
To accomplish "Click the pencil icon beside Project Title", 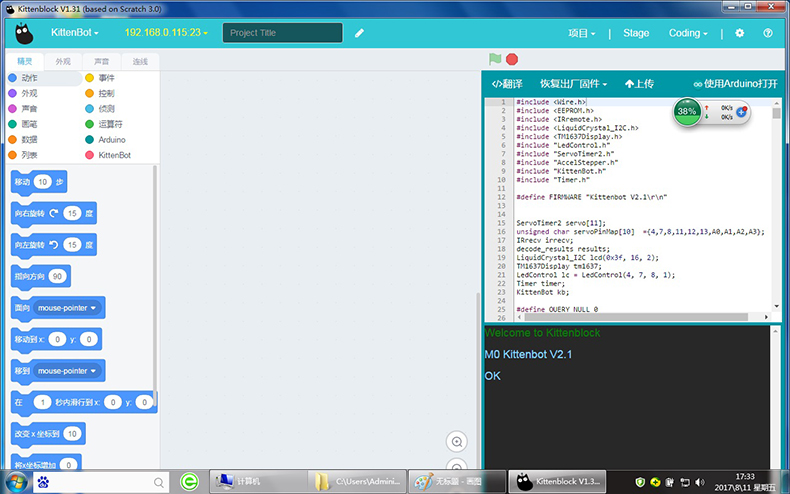I will pos(359,33).
